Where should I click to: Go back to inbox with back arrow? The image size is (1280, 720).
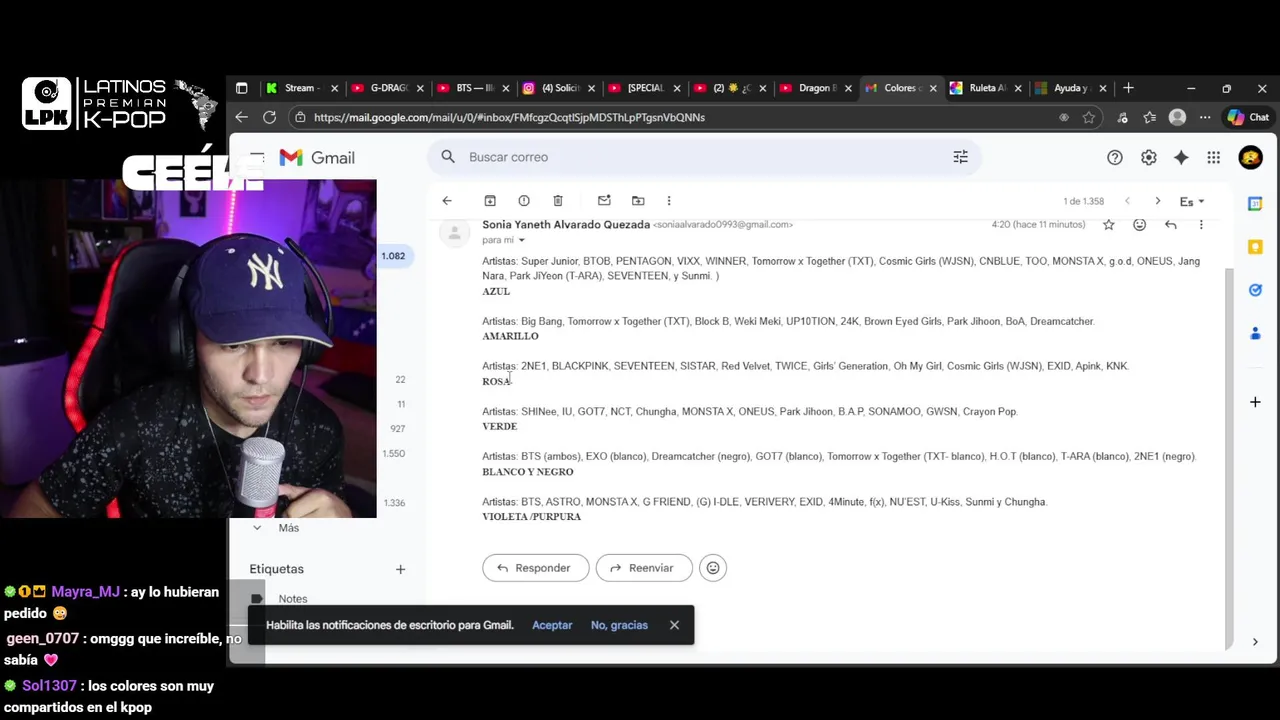click(x=447, y=201)
